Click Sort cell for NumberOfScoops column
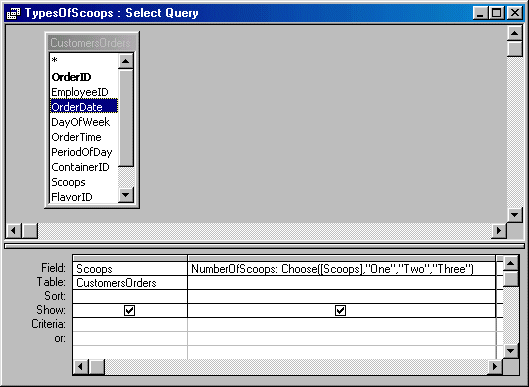This screenshot has height=387, width=529. [x=341, y=297]
